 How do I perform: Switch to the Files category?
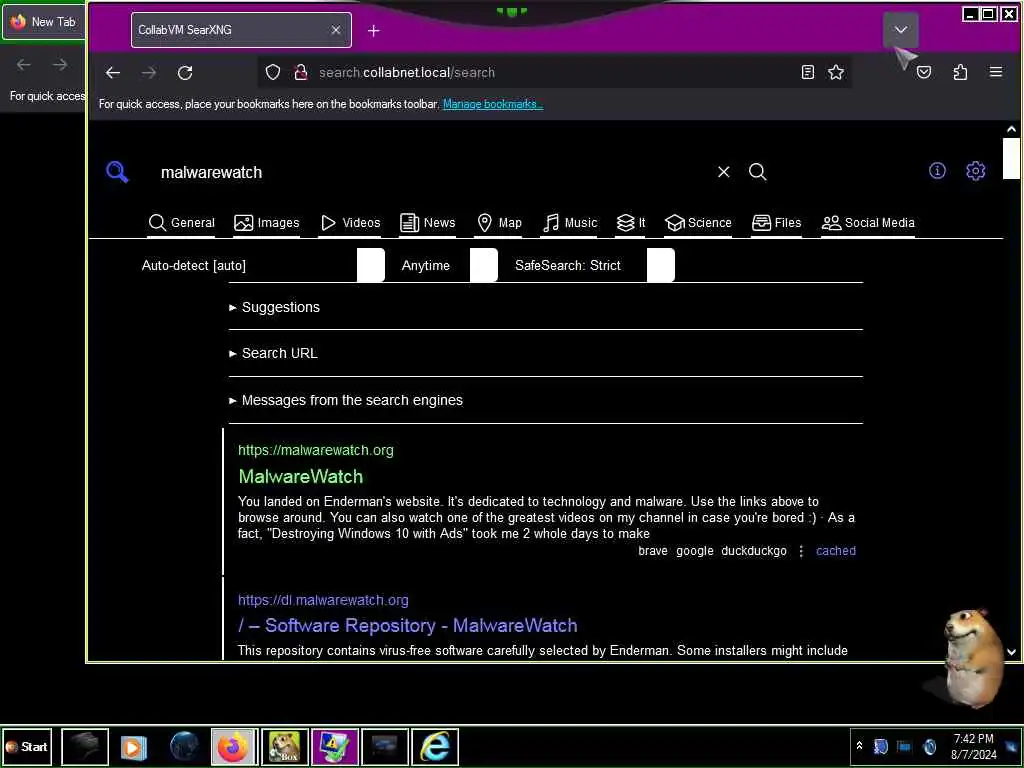click(x=776, y=223)
